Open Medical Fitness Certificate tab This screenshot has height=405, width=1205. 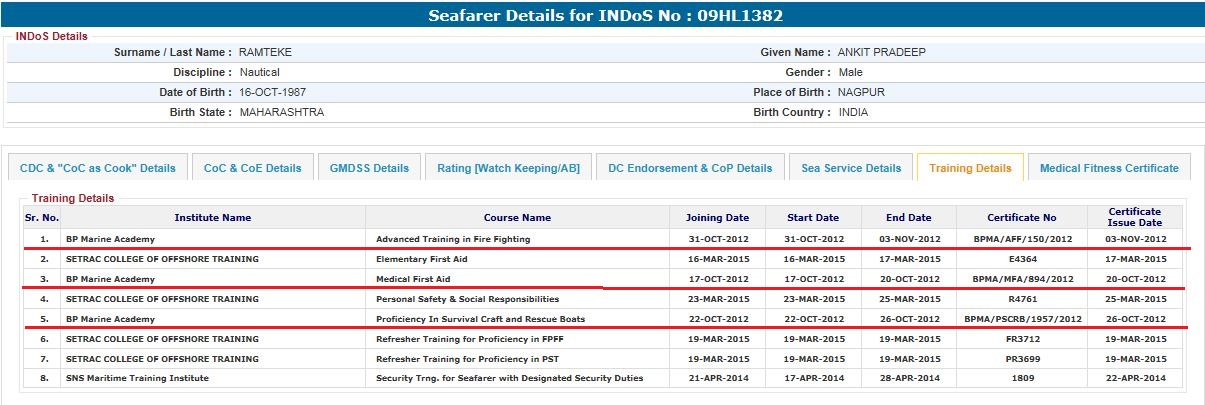(x=1109, y=168)
